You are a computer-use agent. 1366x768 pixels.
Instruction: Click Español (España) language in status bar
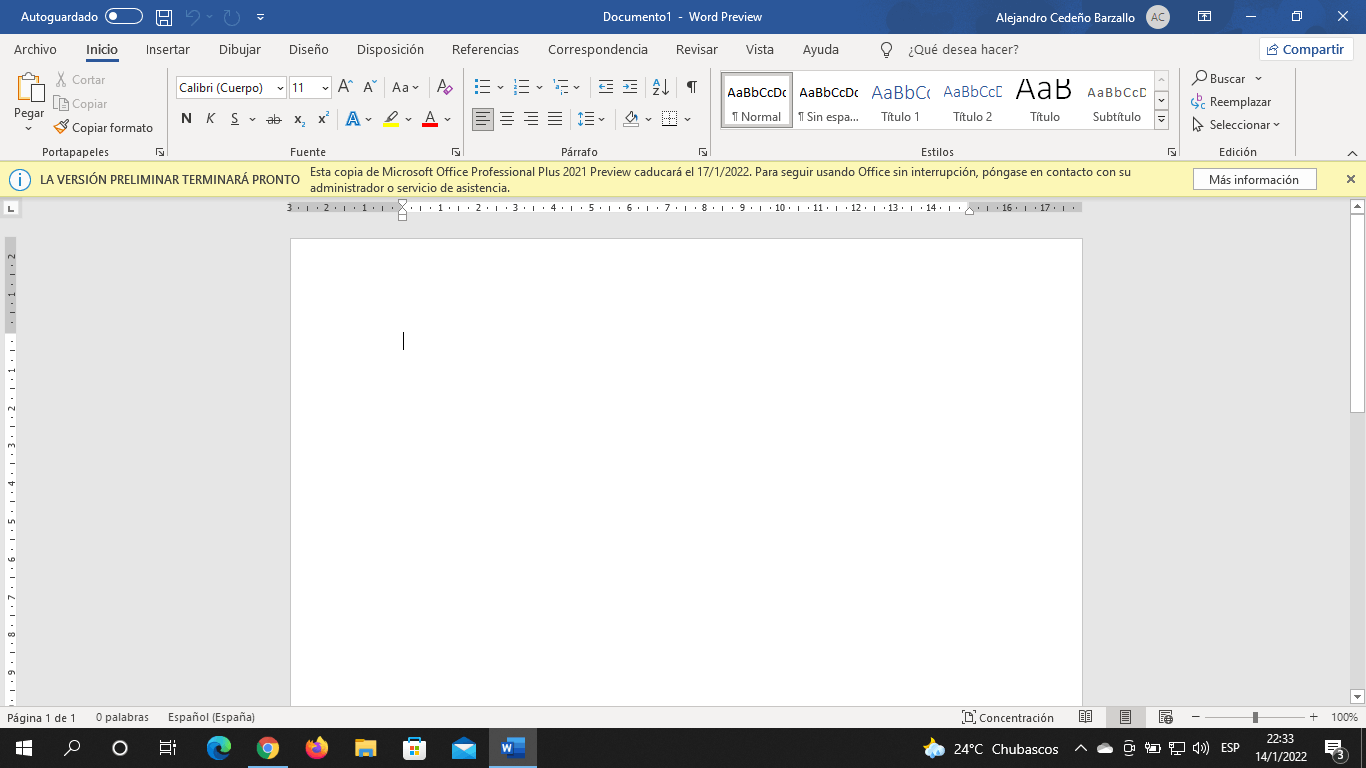pos(211,717)
